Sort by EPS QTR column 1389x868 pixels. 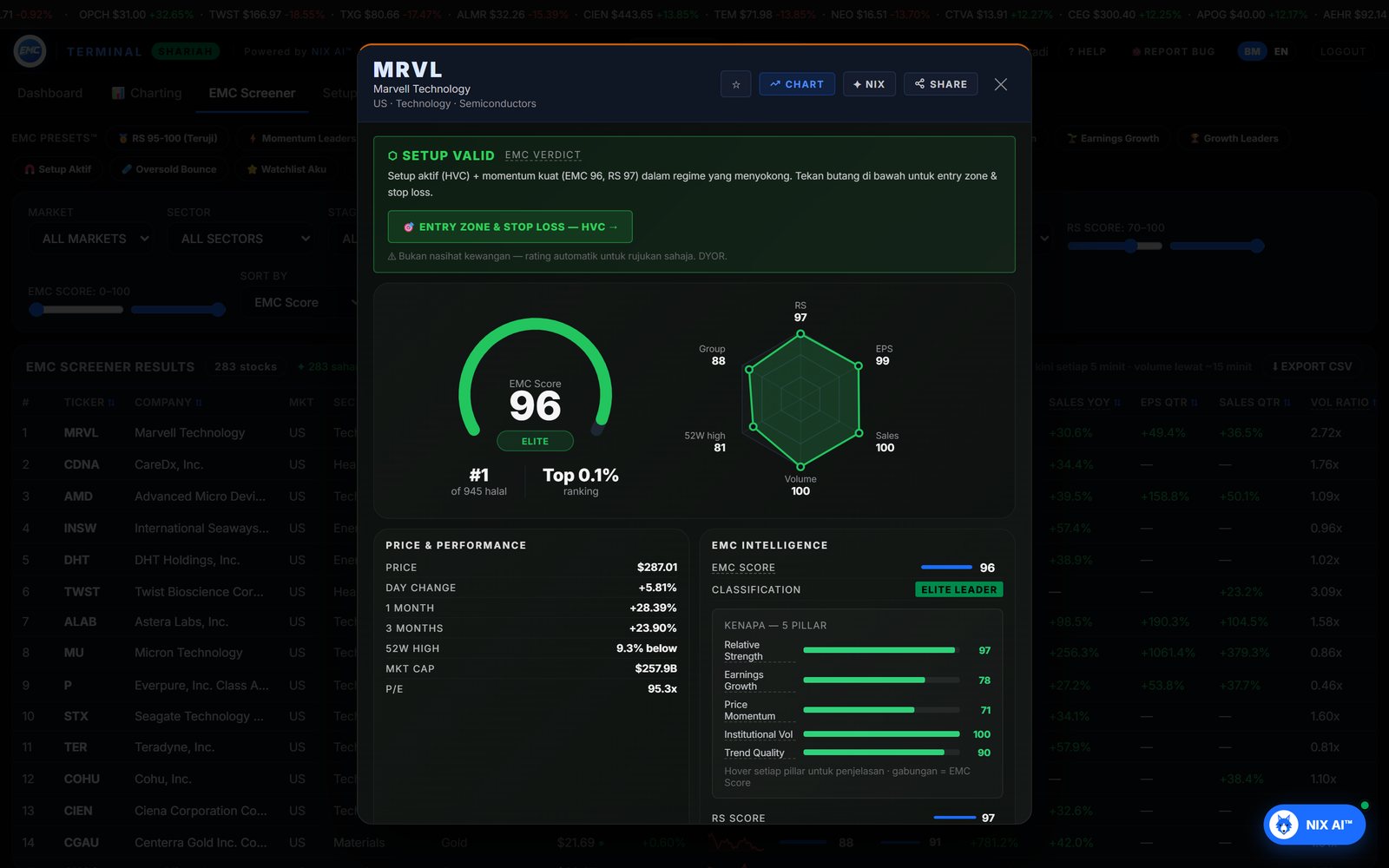(1168, 402)
